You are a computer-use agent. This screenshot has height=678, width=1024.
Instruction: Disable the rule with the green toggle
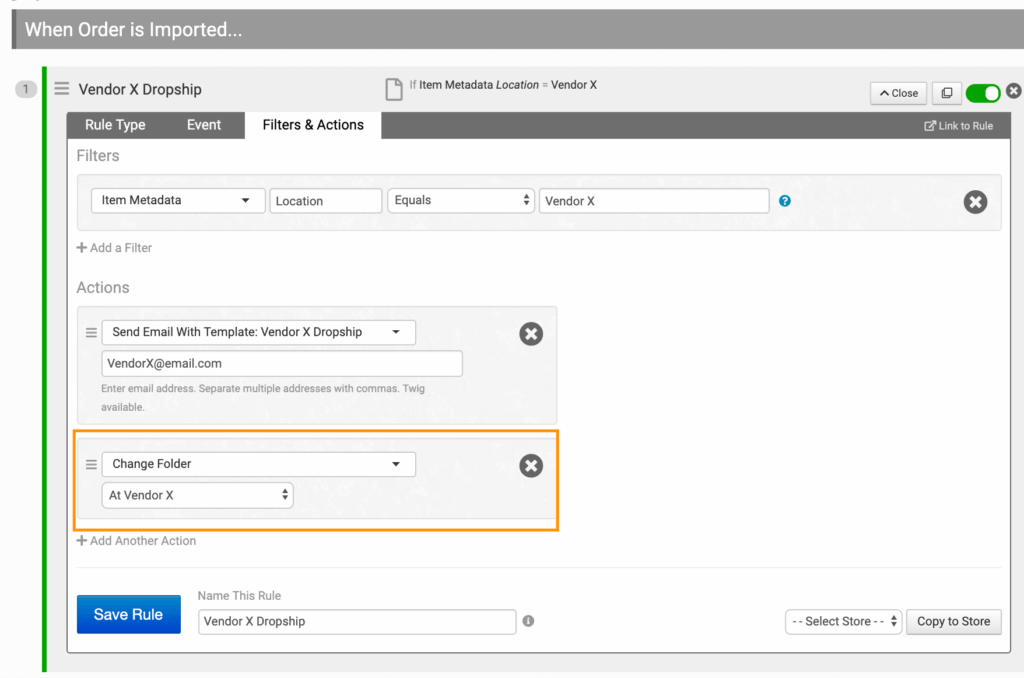click(x=982, y=93)
